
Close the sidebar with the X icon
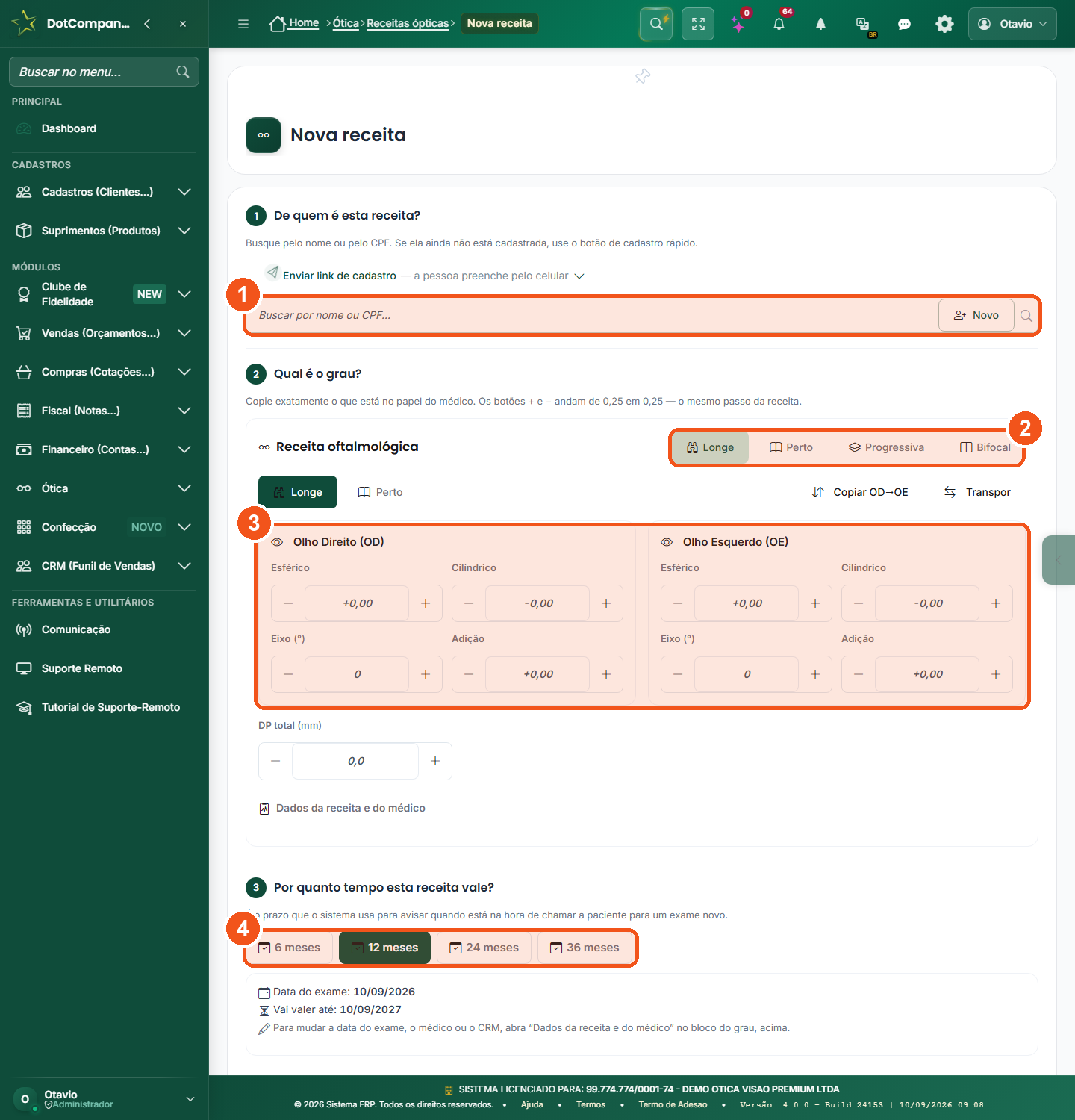point(183,24)
